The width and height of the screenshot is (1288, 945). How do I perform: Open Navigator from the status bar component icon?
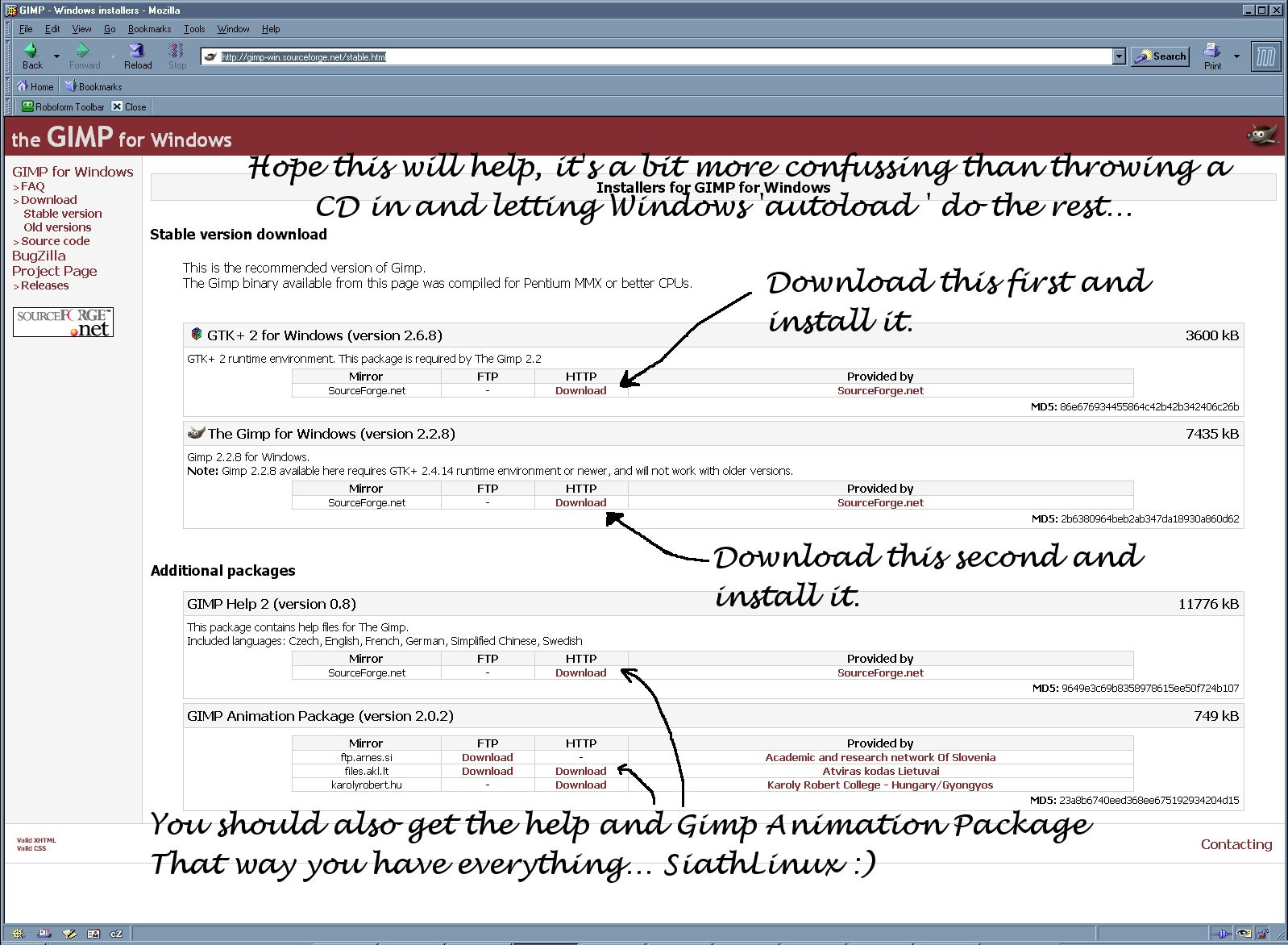(18, 934)
